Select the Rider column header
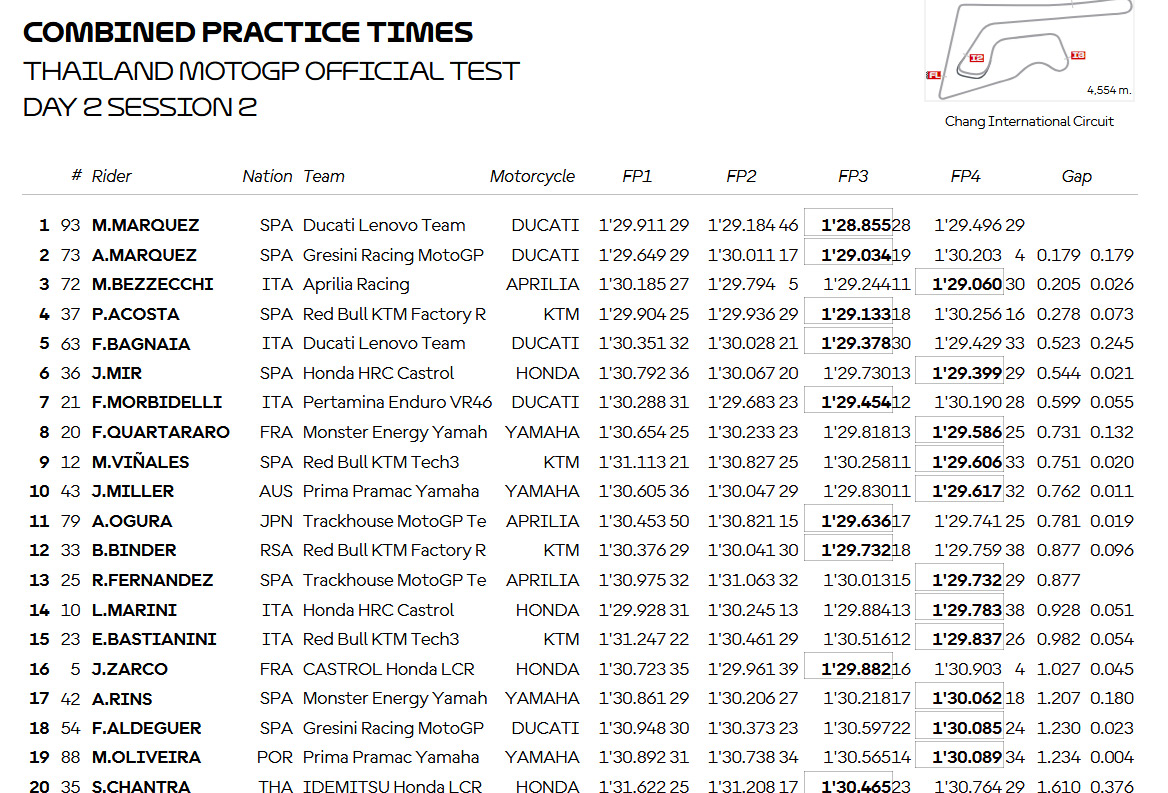The width and height of the screenshot is (1168, 793). pos(111,176)
